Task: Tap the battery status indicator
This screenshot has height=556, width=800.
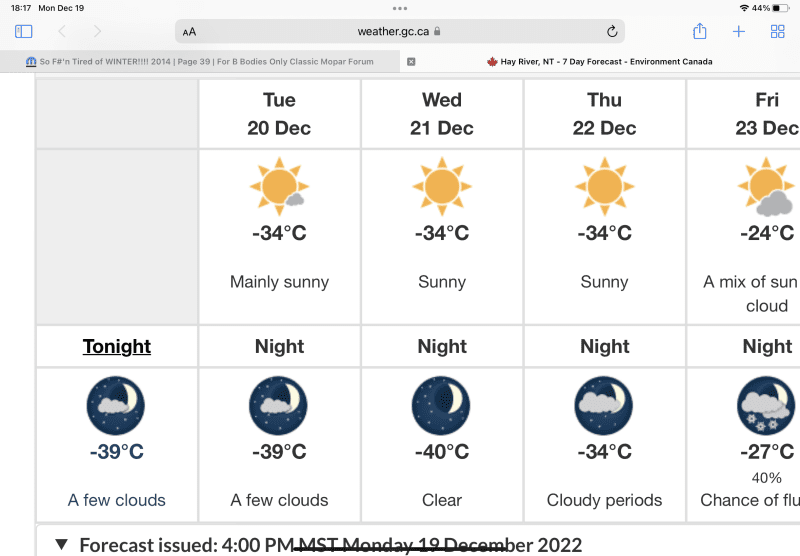Action: (x=780, y=8)
